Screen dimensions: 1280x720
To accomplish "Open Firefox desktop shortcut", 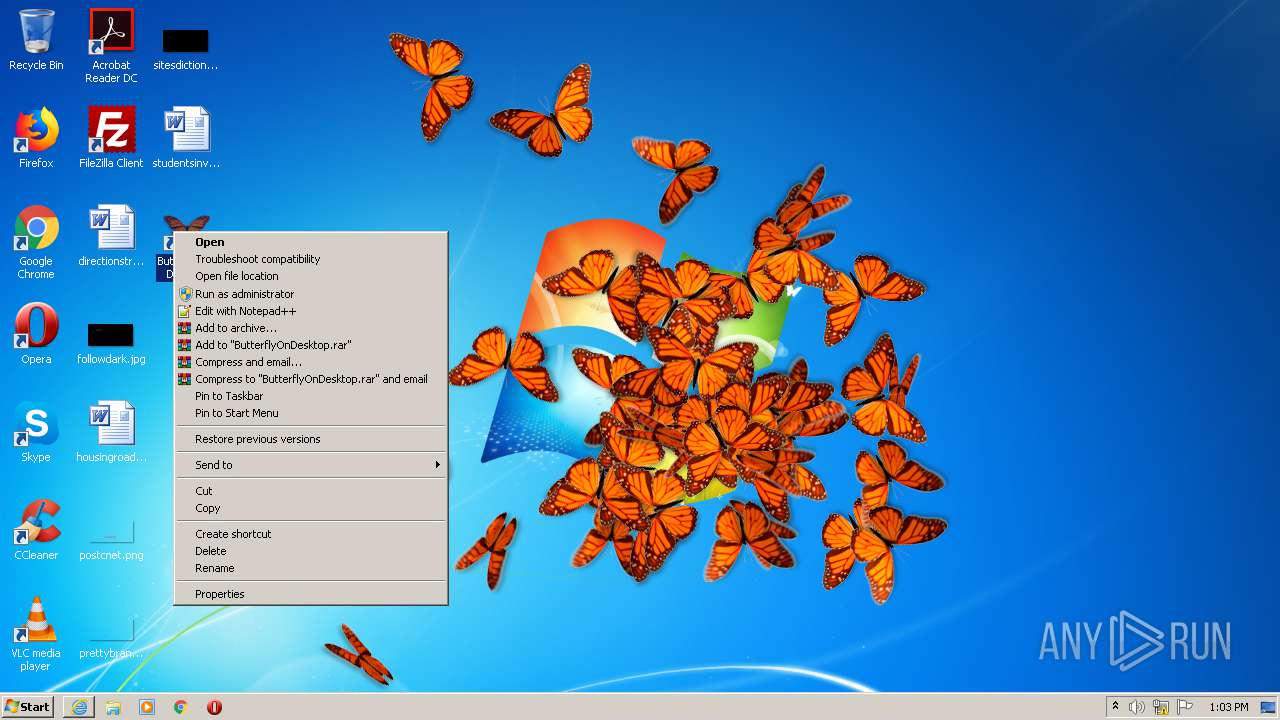I will coord(36,138).
